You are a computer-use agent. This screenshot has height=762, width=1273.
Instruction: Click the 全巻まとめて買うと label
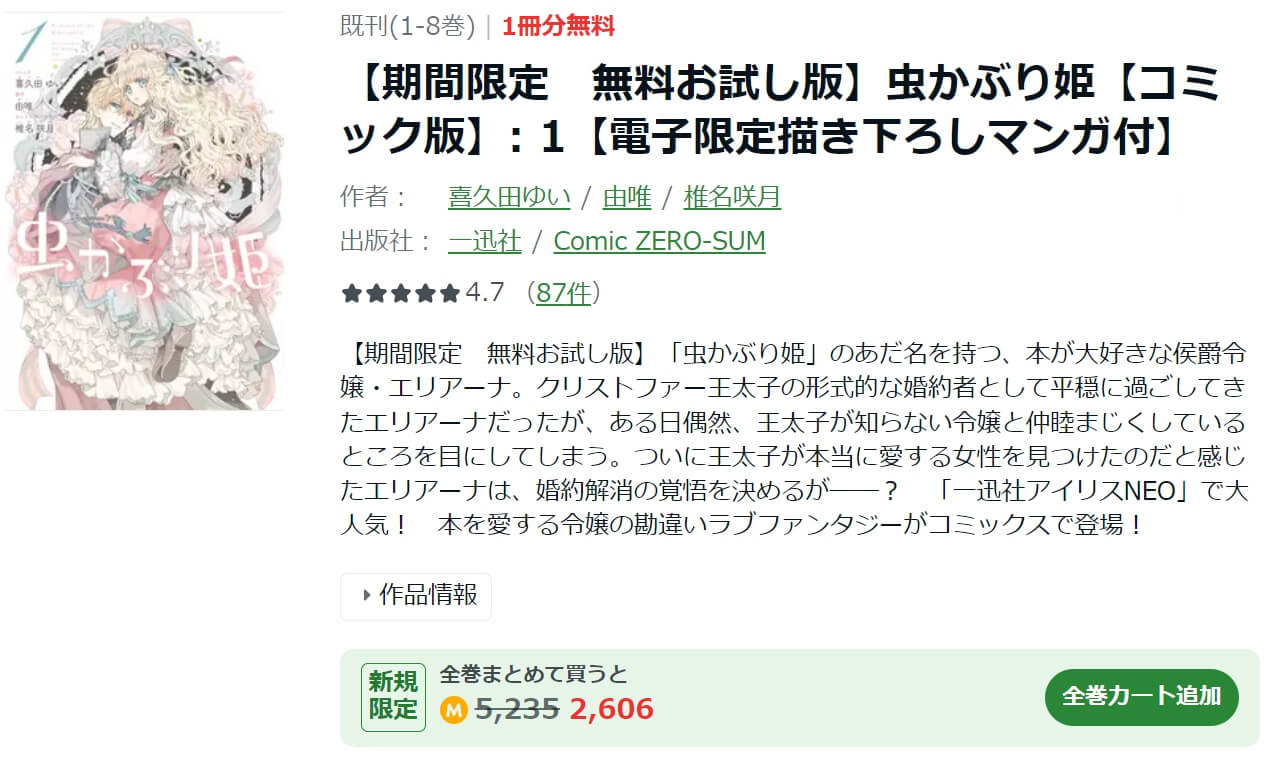pyautogui.click(x=534, y=674)
